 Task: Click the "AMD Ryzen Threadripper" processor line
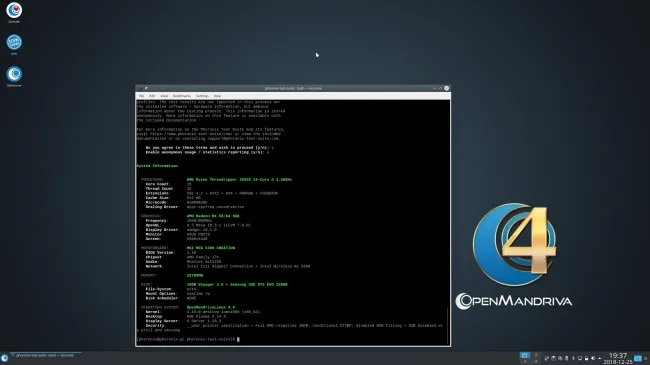tap(239, 180)
